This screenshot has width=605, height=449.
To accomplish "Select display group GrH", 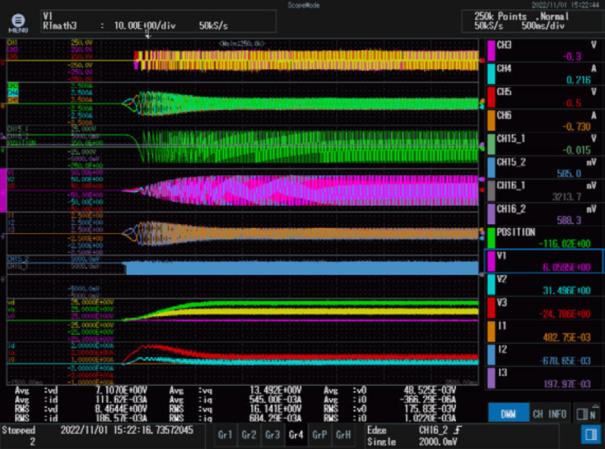I will tap(343, 435).
